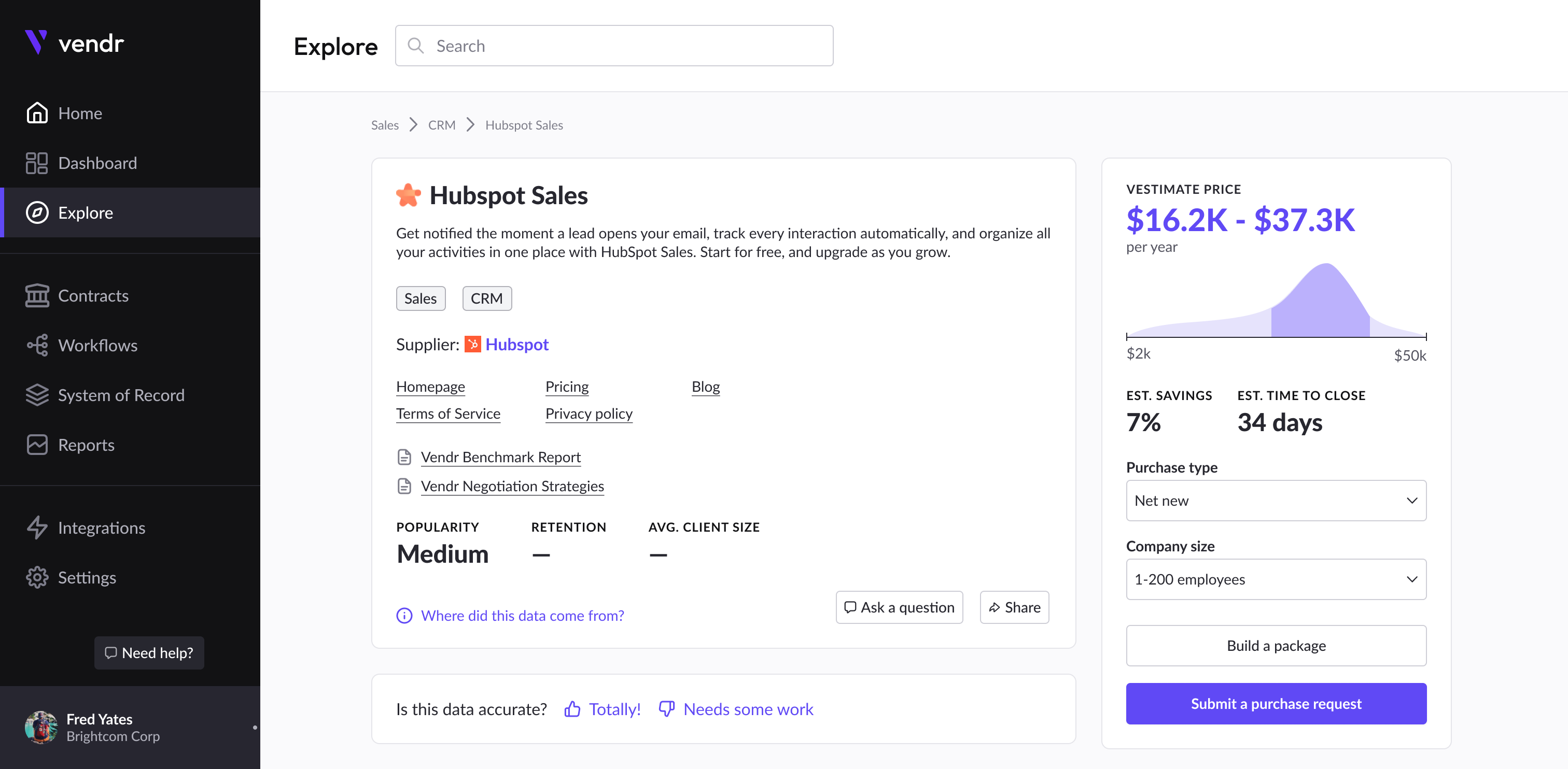Click the Vendr logo icon
This screenshot has width=1568, height=769.
click(x=36, y=42)
